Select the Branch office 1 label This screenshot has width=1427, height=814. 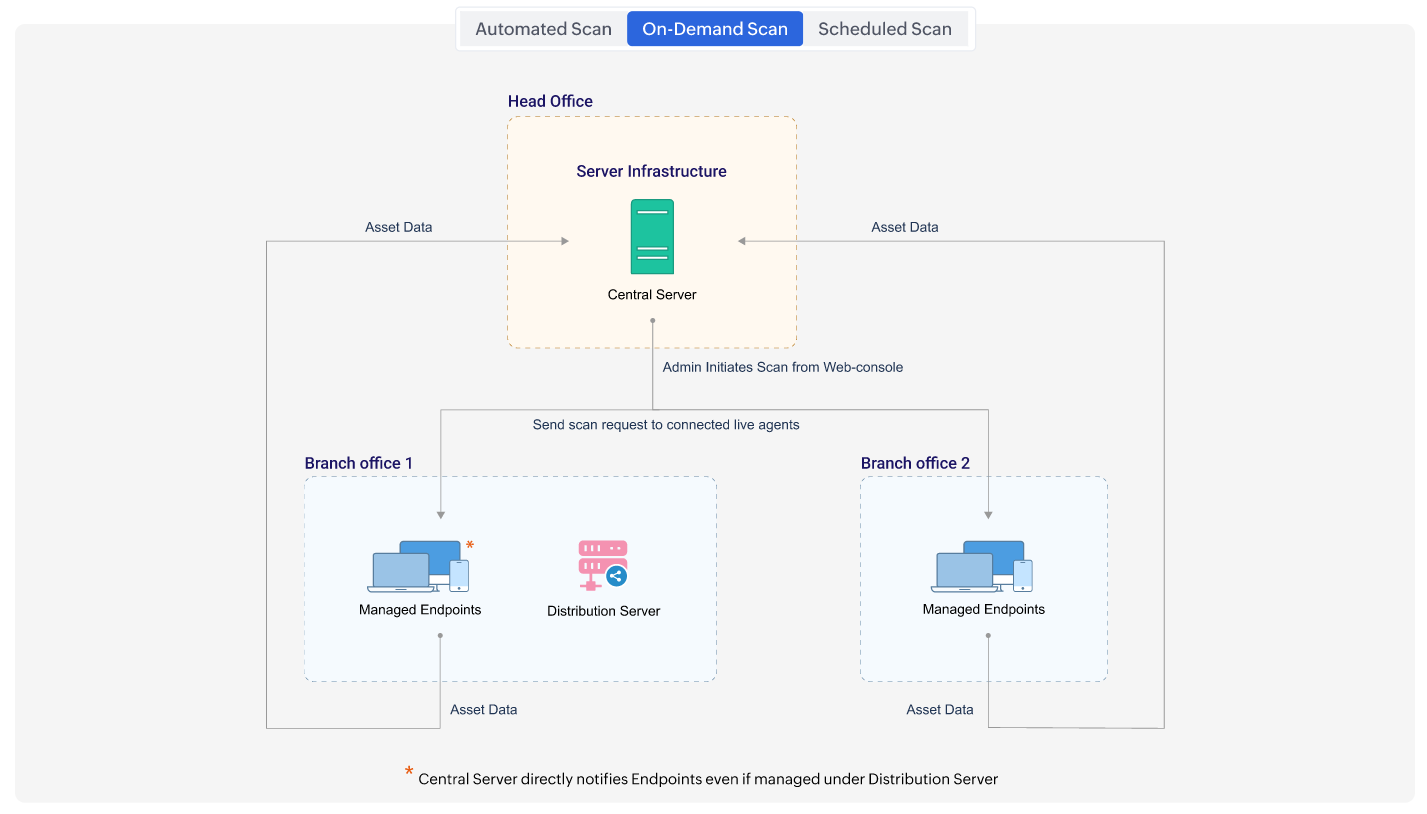coord(359,463)
